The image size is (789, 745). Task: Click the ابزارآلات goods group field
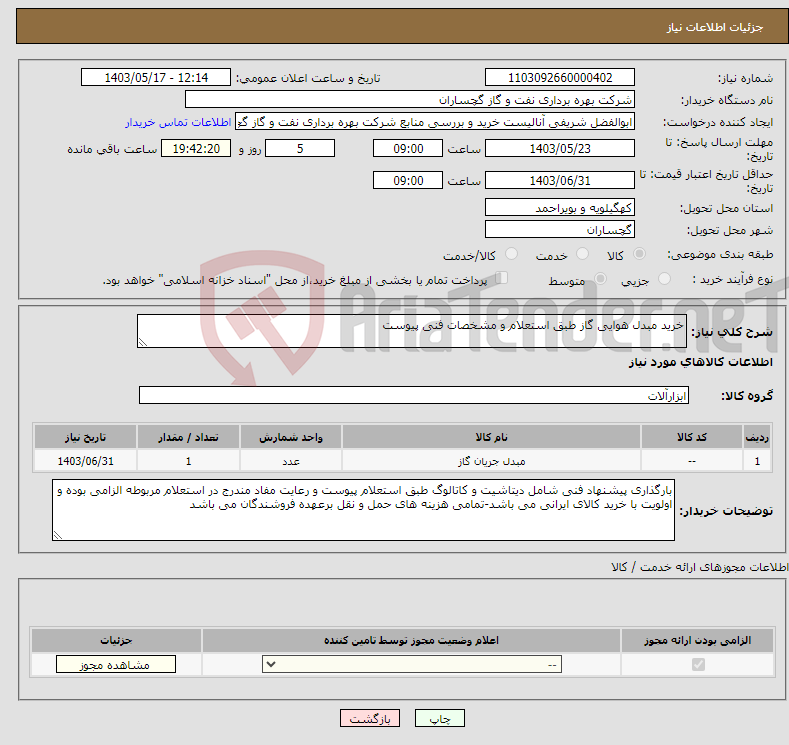(x=414, y=395)
